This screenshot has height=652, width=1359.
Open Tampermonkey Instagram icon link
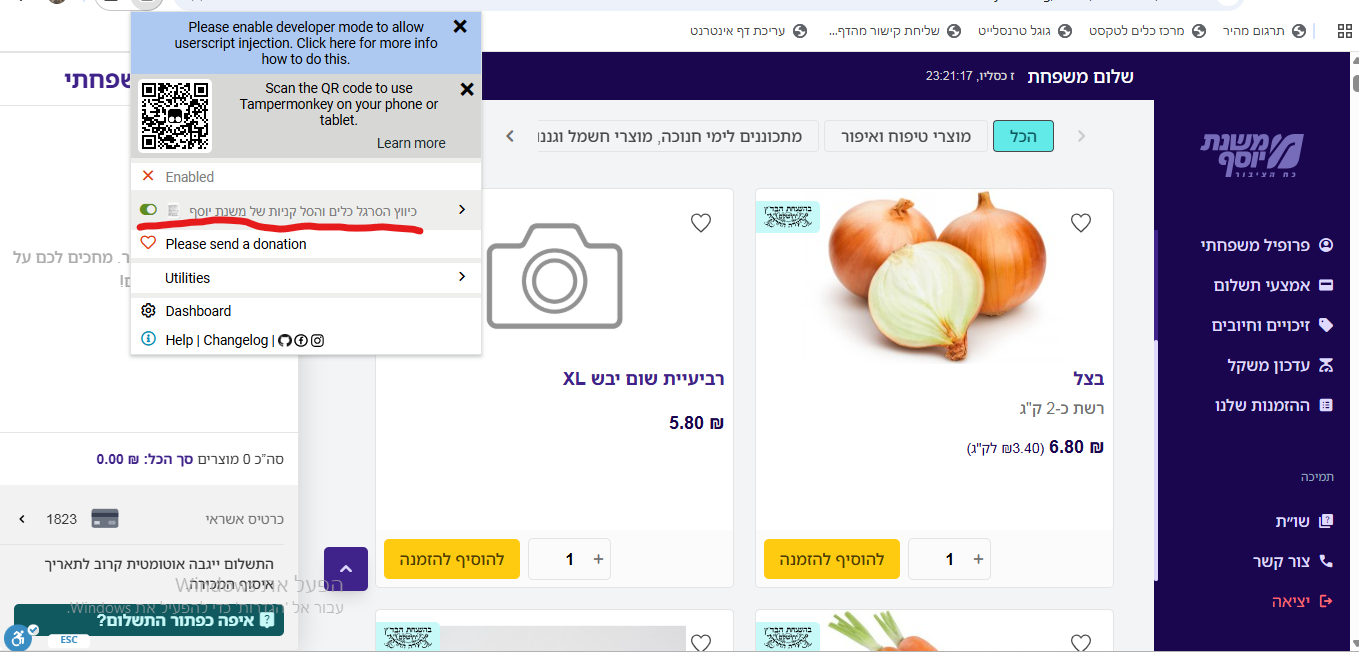pos(317,340)
